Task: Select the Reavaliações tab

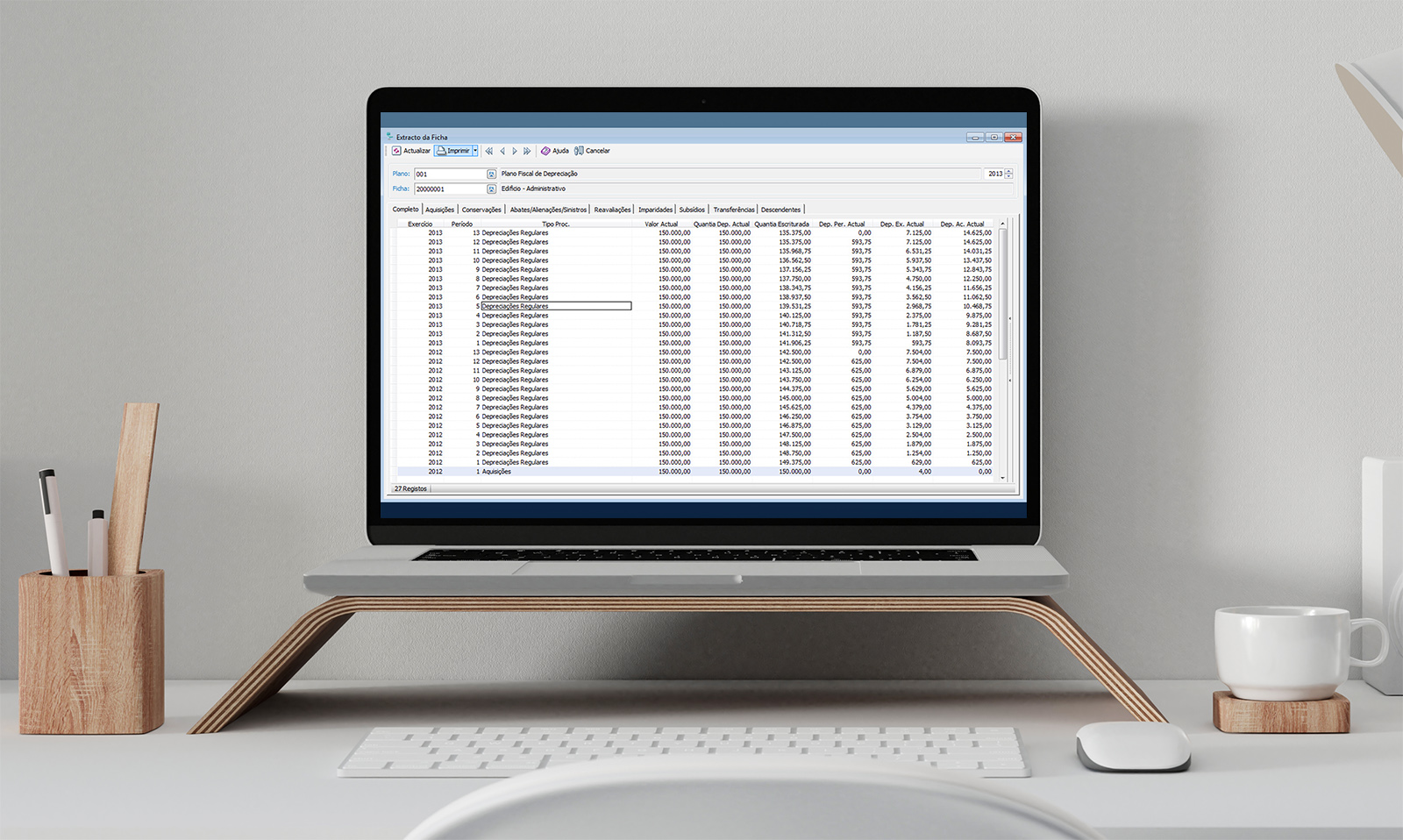Action: [612, 210]
